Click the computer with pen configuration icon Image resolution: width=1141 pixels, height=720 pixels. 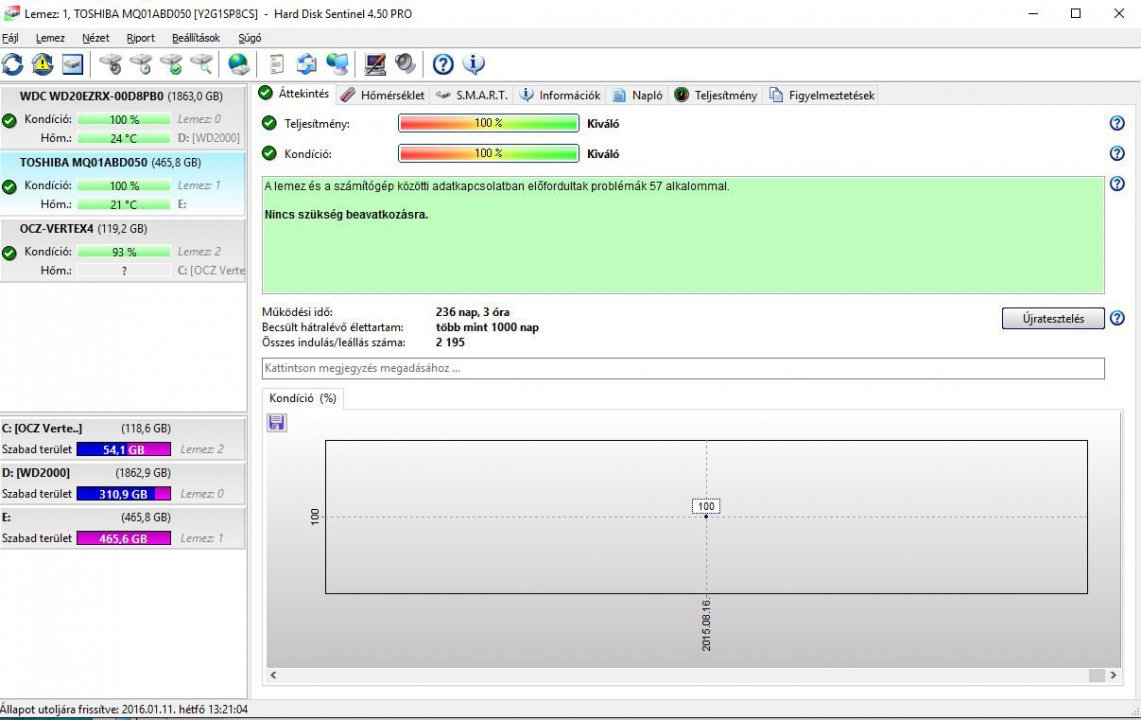[375, 65]
